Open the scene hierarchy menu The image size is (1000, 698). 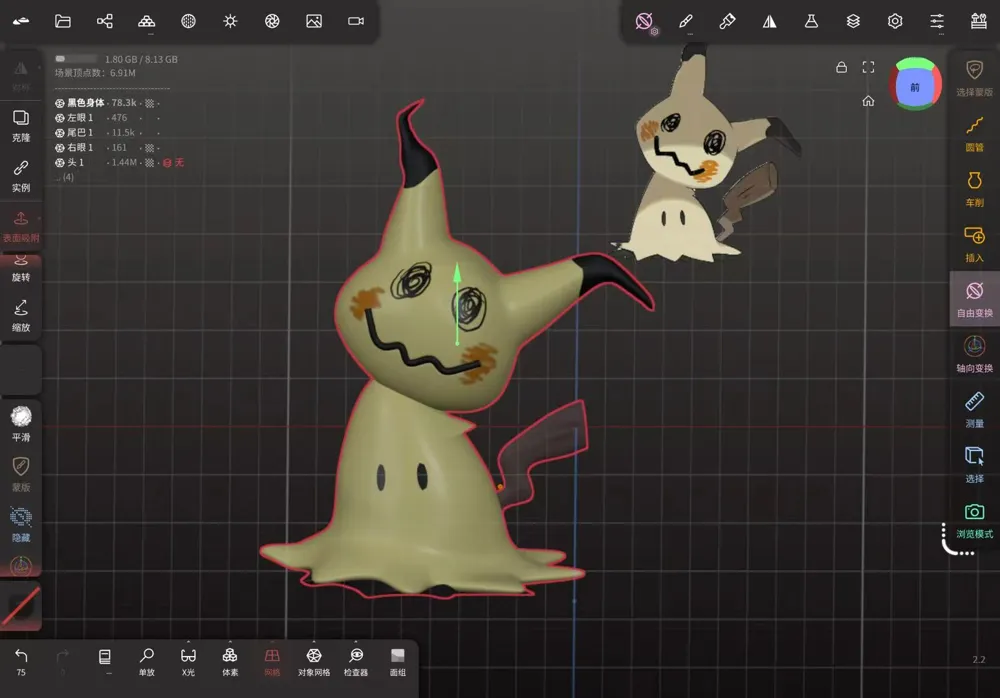[105, 21]
